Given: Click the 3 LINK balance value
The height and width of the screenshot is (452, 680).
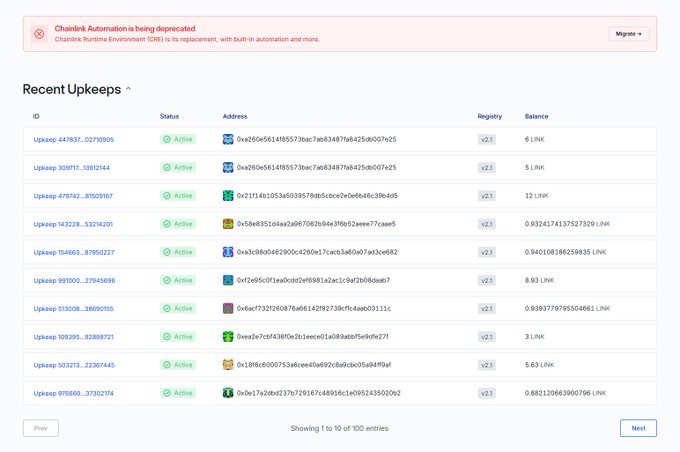Looking at the screenshot, I should (535, 337).
